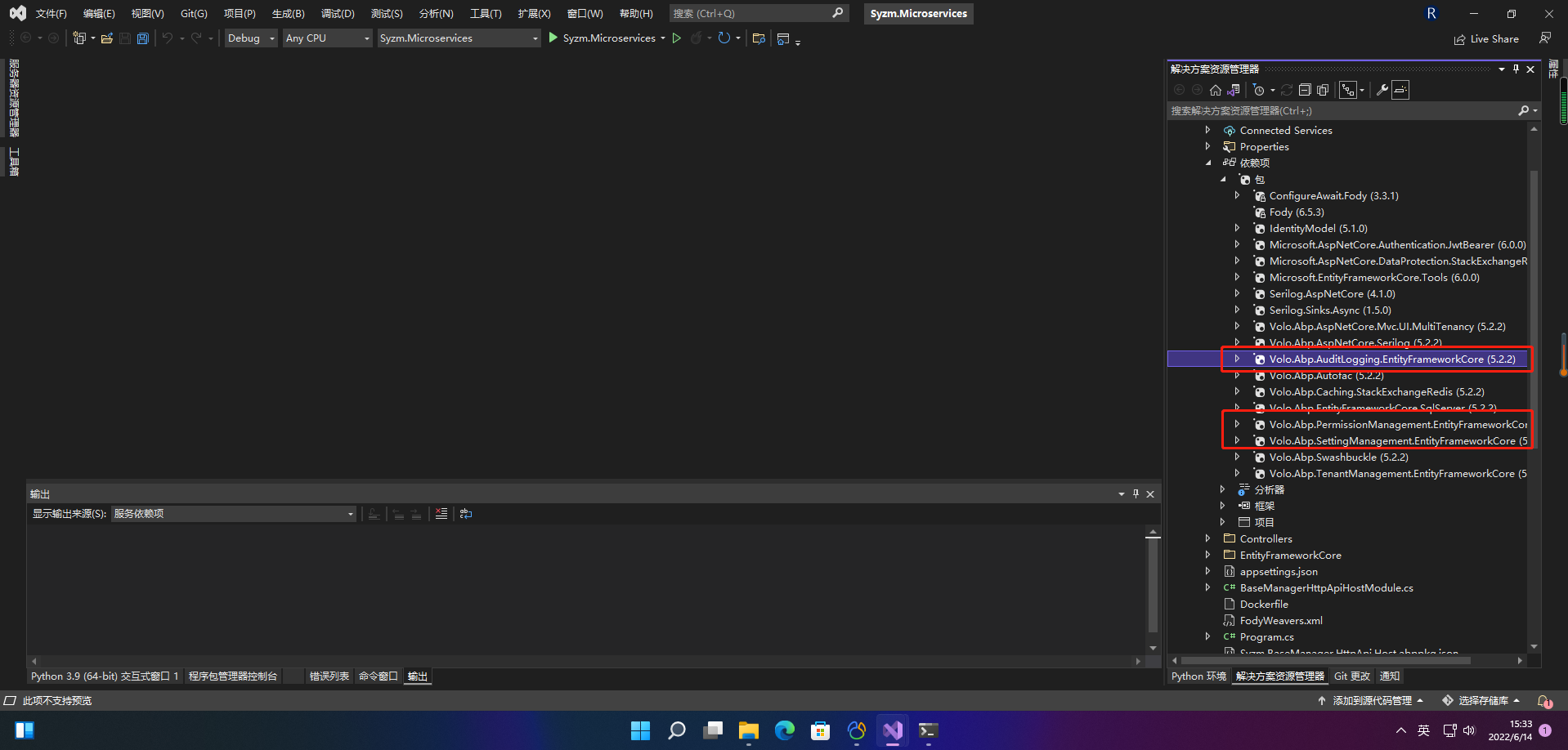Open Microsoft Edge from taskbar
Viewport: 1568px width, 750px height.
tap(785, 730)
